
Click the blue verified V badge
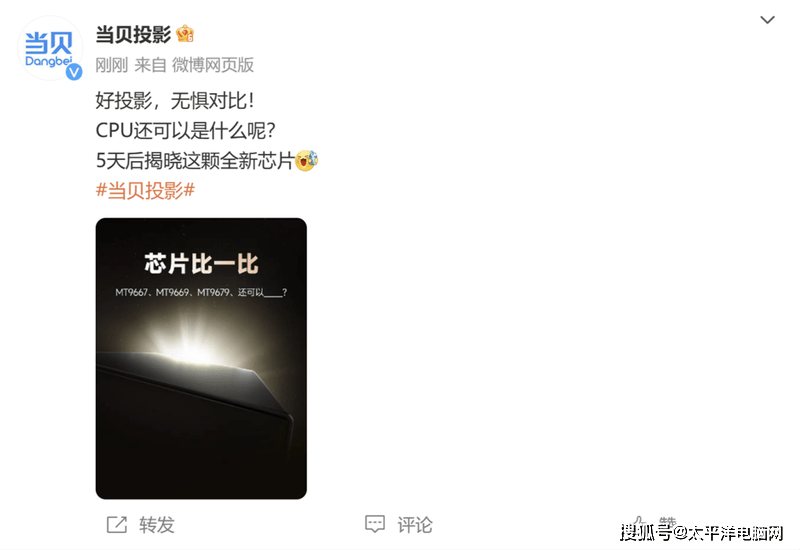pos(74,72)
